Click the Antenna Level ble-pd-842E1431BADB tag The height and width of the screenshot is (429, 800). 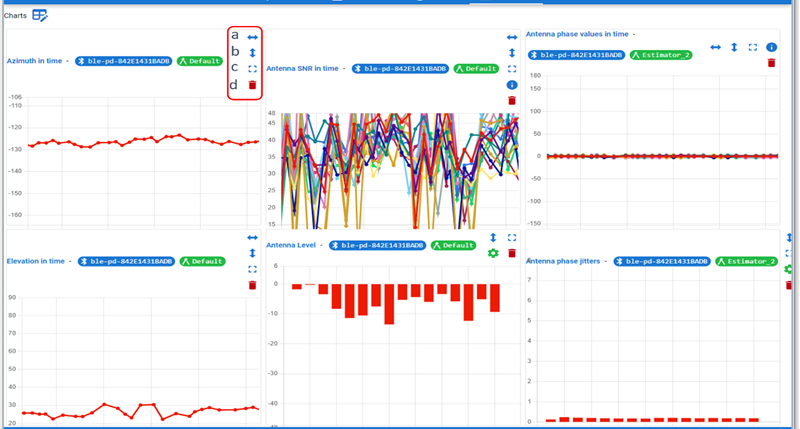pos(378,245)
